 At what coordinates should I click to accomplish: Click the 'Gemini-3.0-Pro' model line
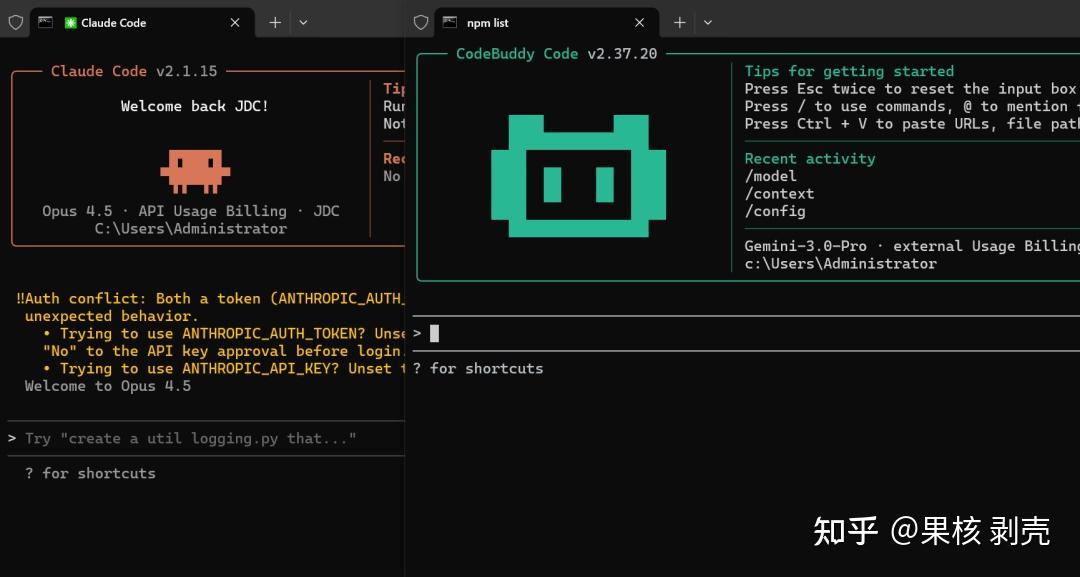click(x=912, y=246)
